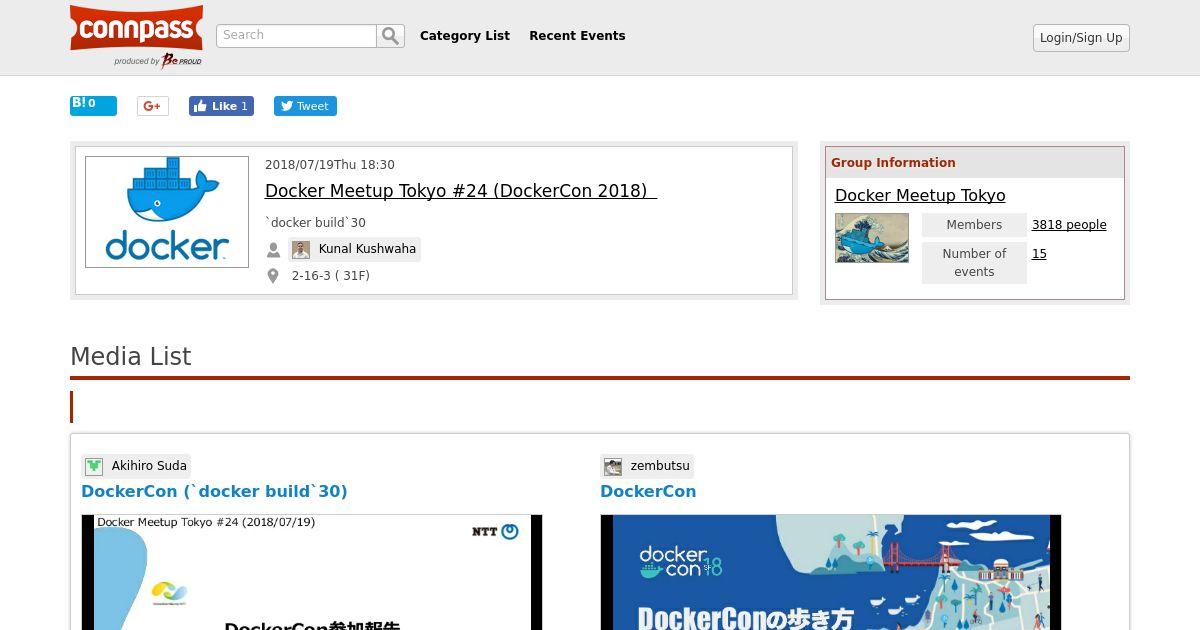Click the Login/Sign Up button

[x=1081, y=38]
